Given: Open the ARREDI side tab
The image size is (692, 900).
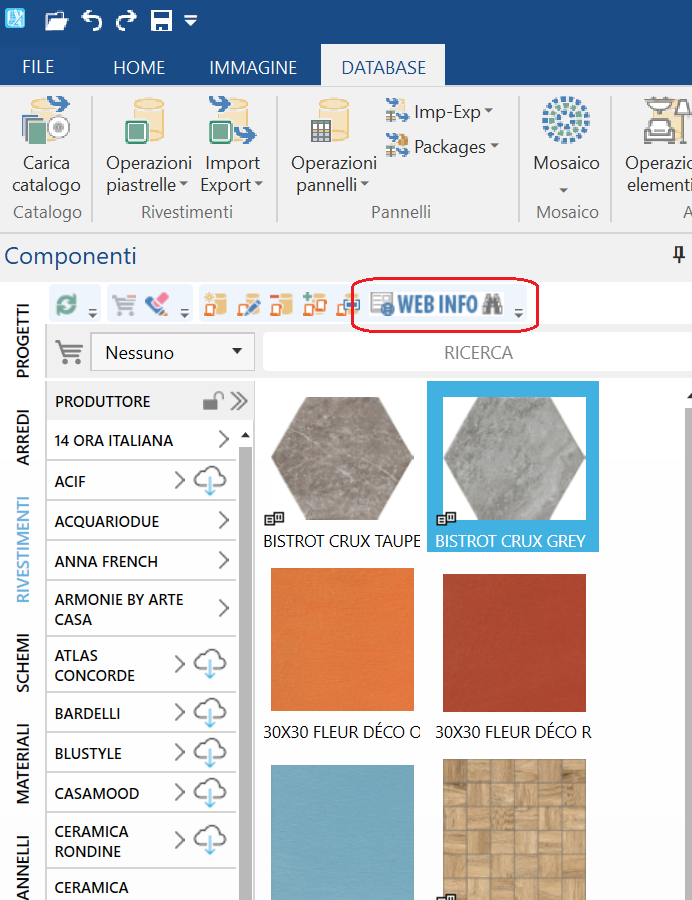Looking at the screenshot, I should click(22, 437).
